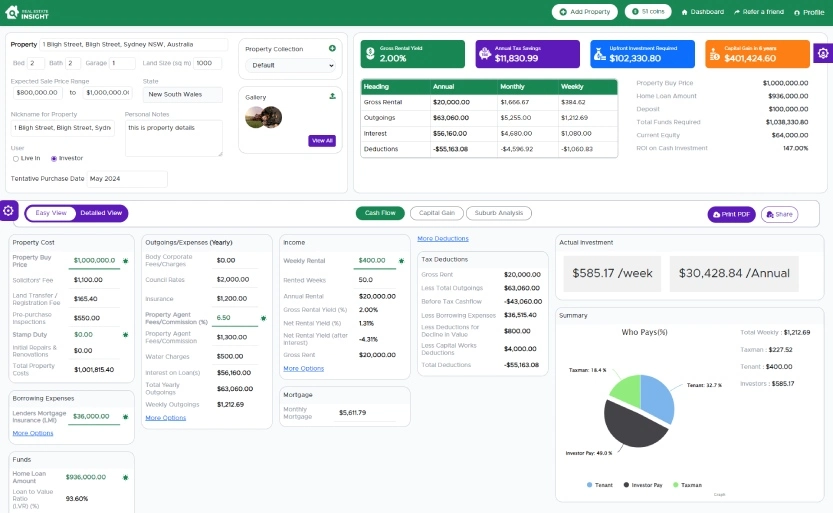Click the Real Estate Insight logo

click(x=27, y=12)
